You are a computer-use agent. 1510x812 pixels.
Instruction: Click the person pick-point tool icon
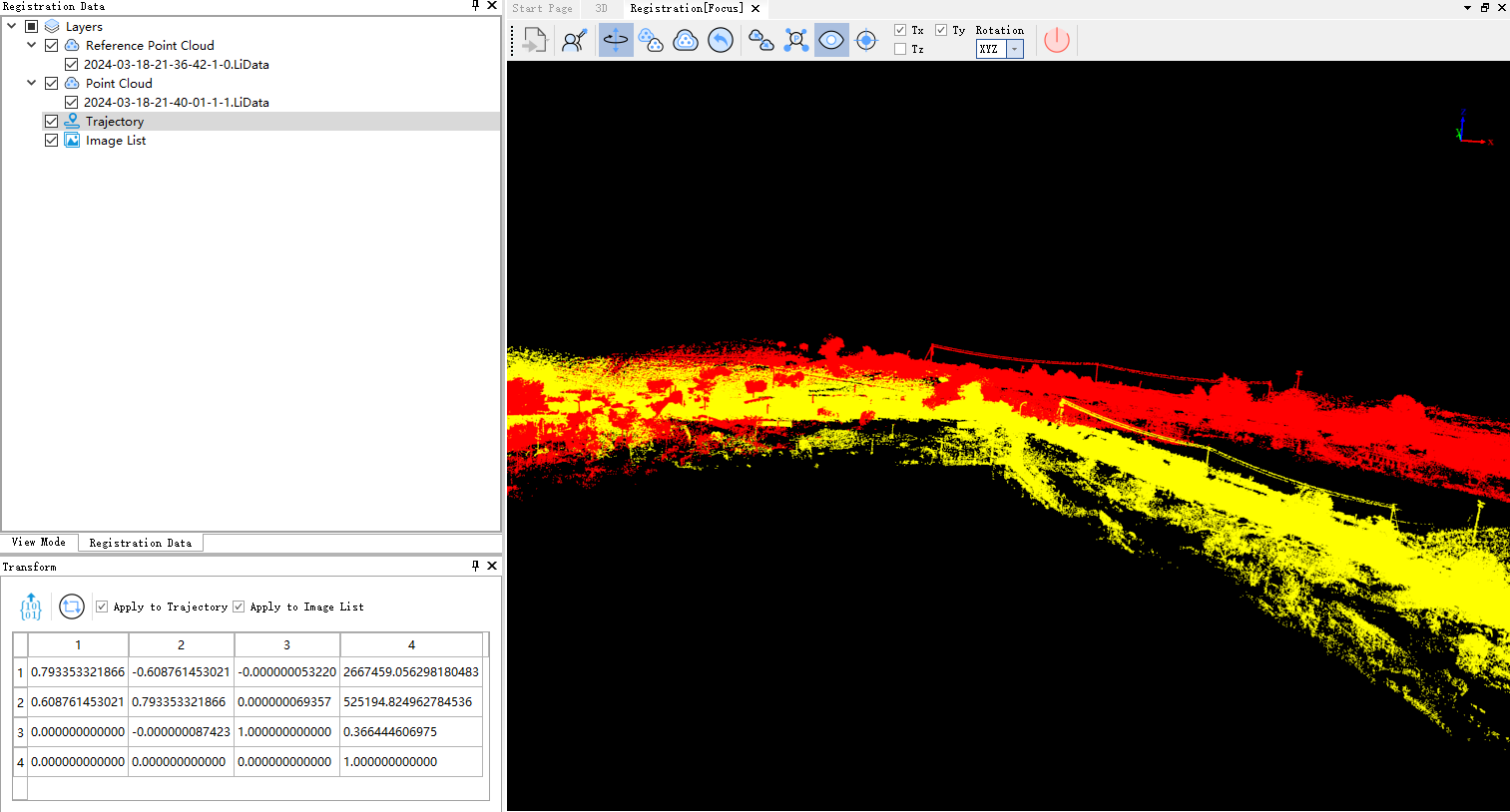click(x=575, y=41)
